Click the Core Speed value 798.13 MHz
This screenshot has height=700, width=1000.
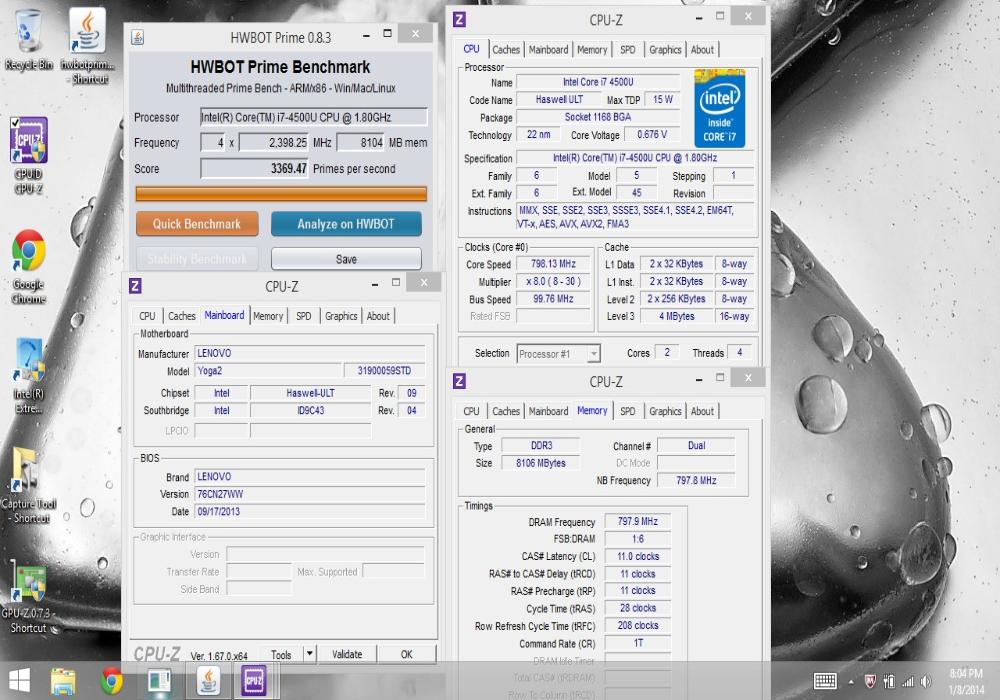tap(553, 264)
